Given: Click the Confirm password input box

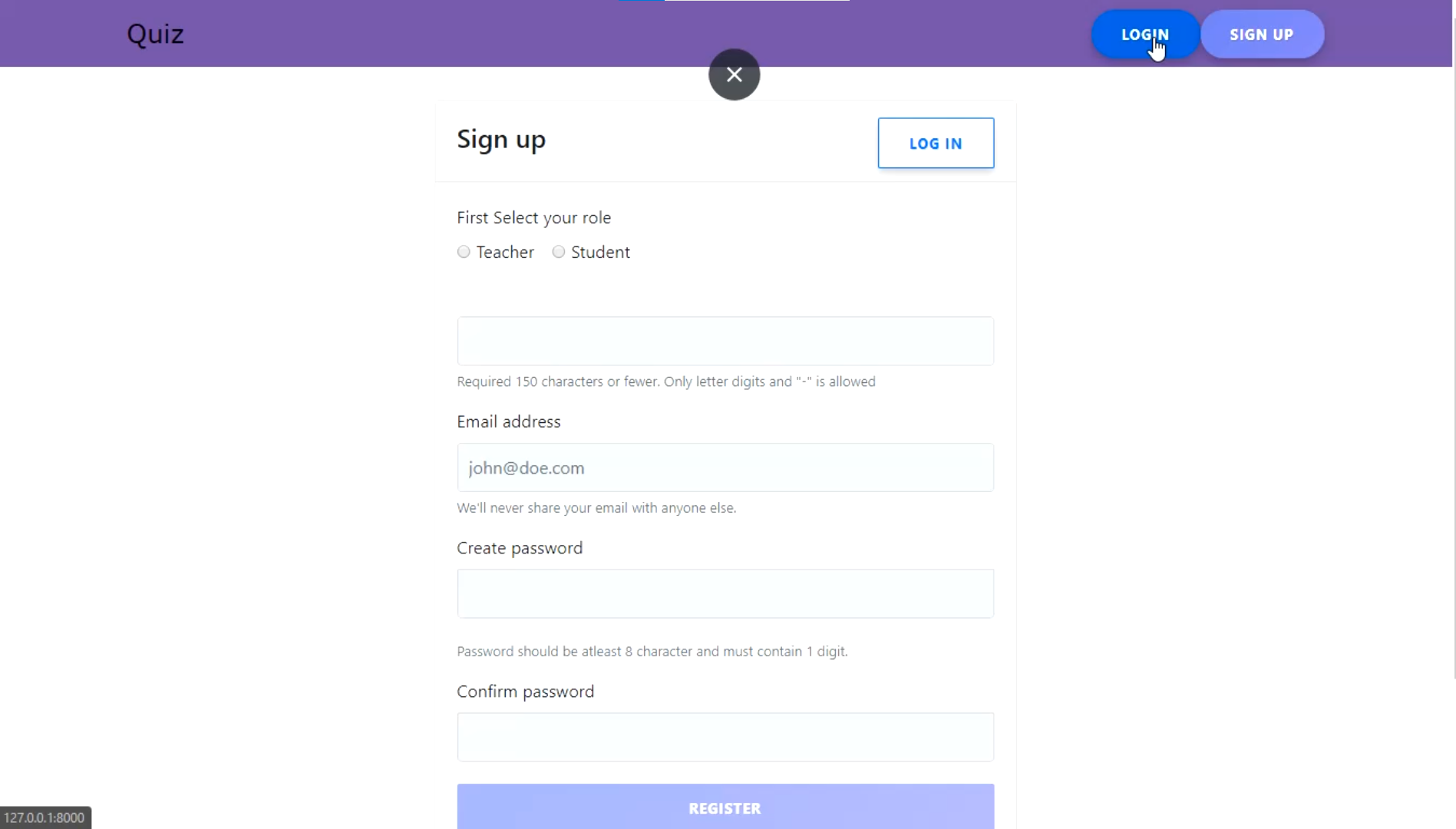Looking at the screenshot, I should coord(725,737).
